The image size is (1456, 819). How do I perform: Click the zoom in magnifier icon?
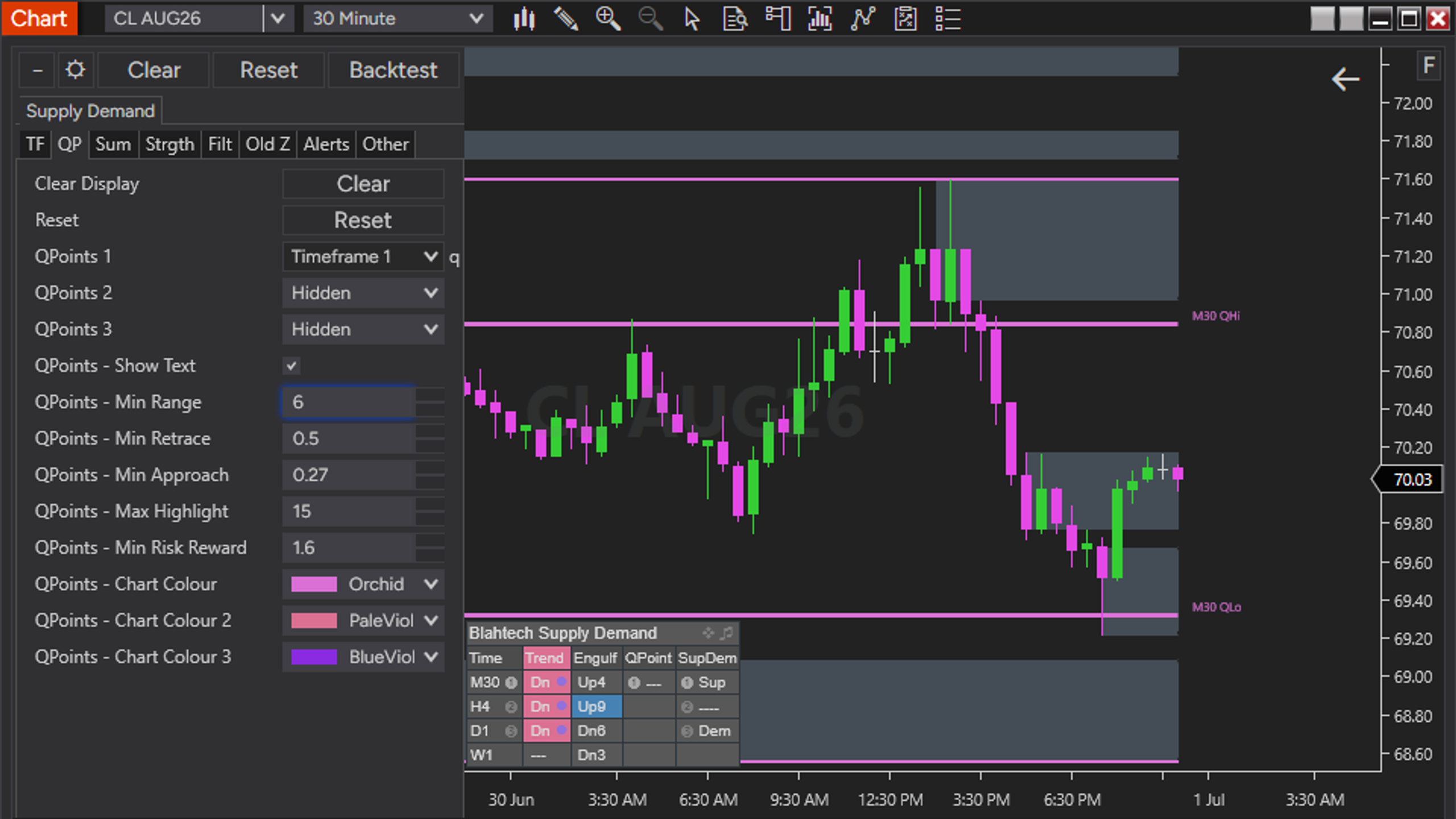[608, 19]
